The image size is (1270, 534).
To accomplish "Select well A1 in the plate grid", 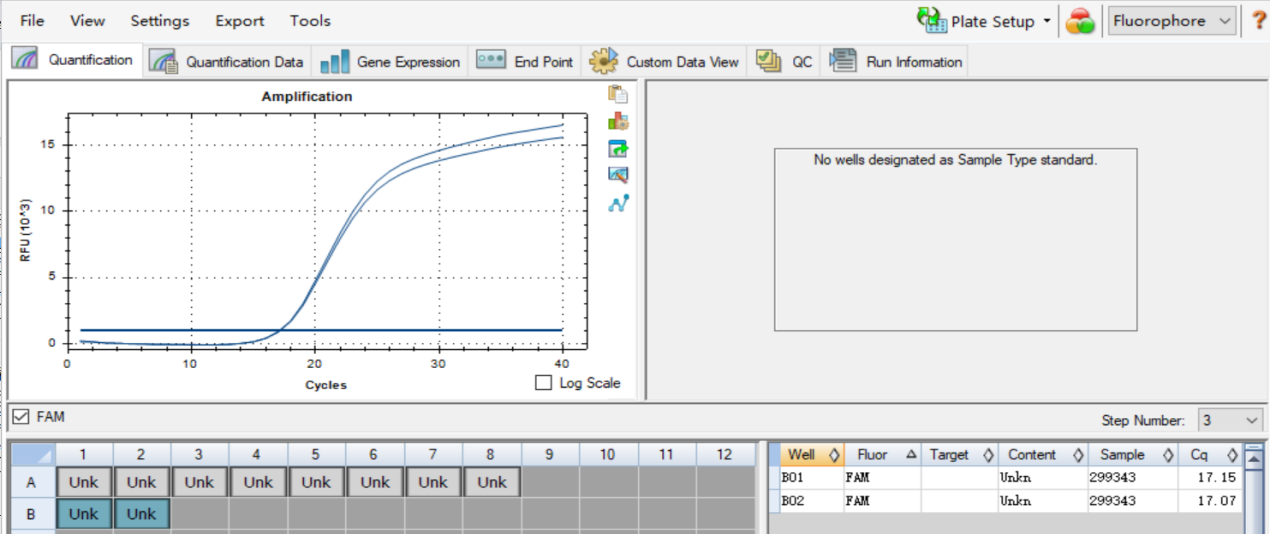I will click(84, 482).
